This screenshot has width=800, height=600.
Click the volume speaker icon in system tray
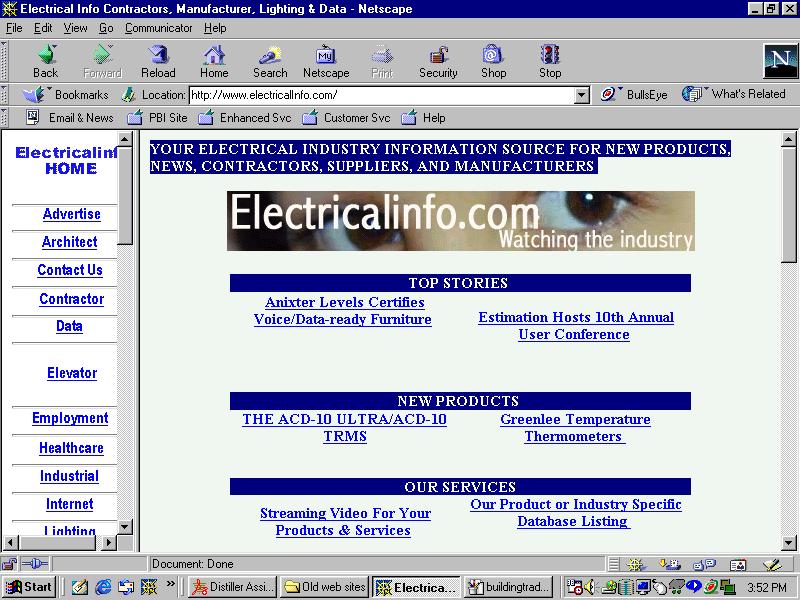[x=589, y=587]
